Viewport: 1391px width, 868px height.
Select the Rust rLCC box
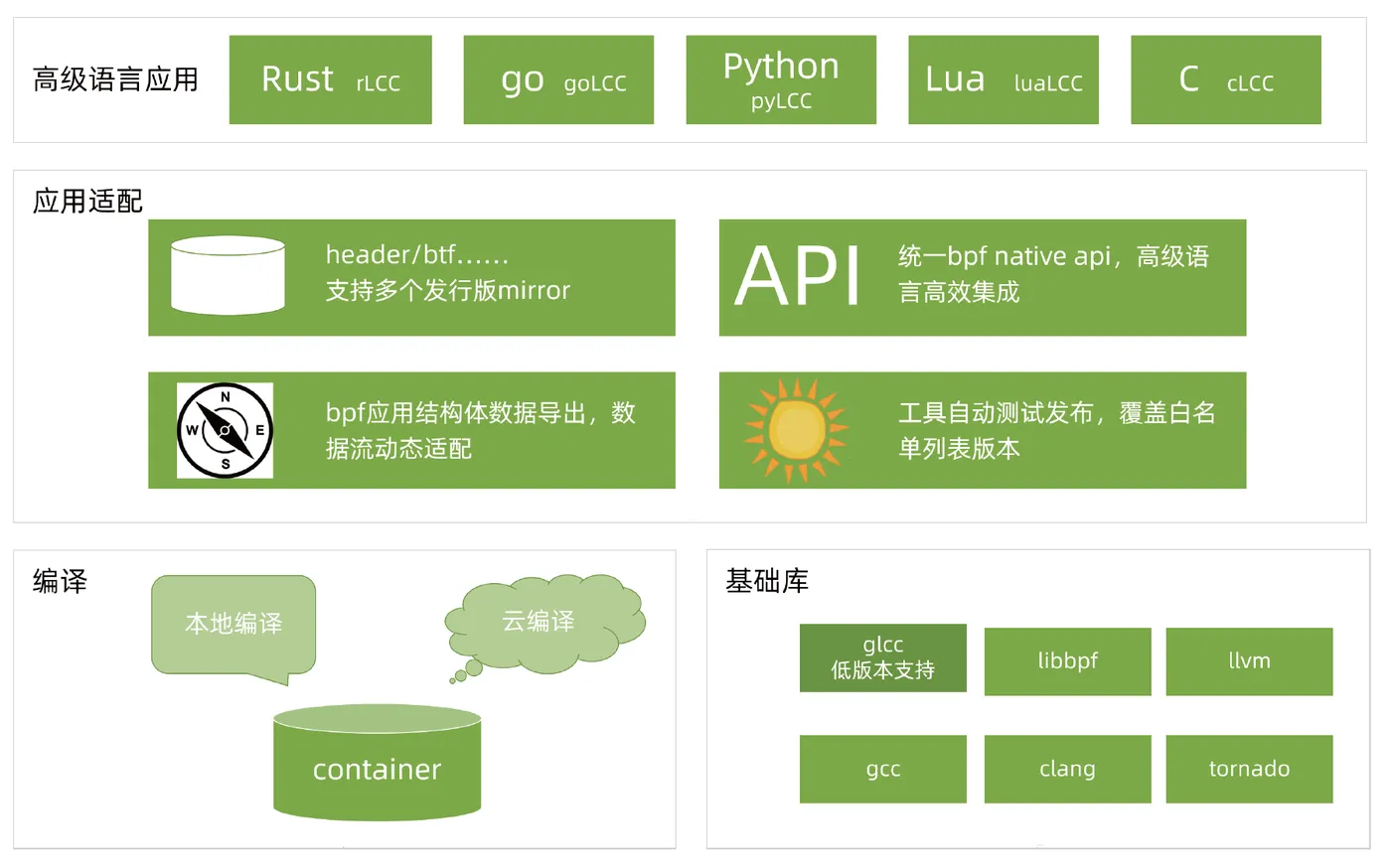tap(330, 79)
